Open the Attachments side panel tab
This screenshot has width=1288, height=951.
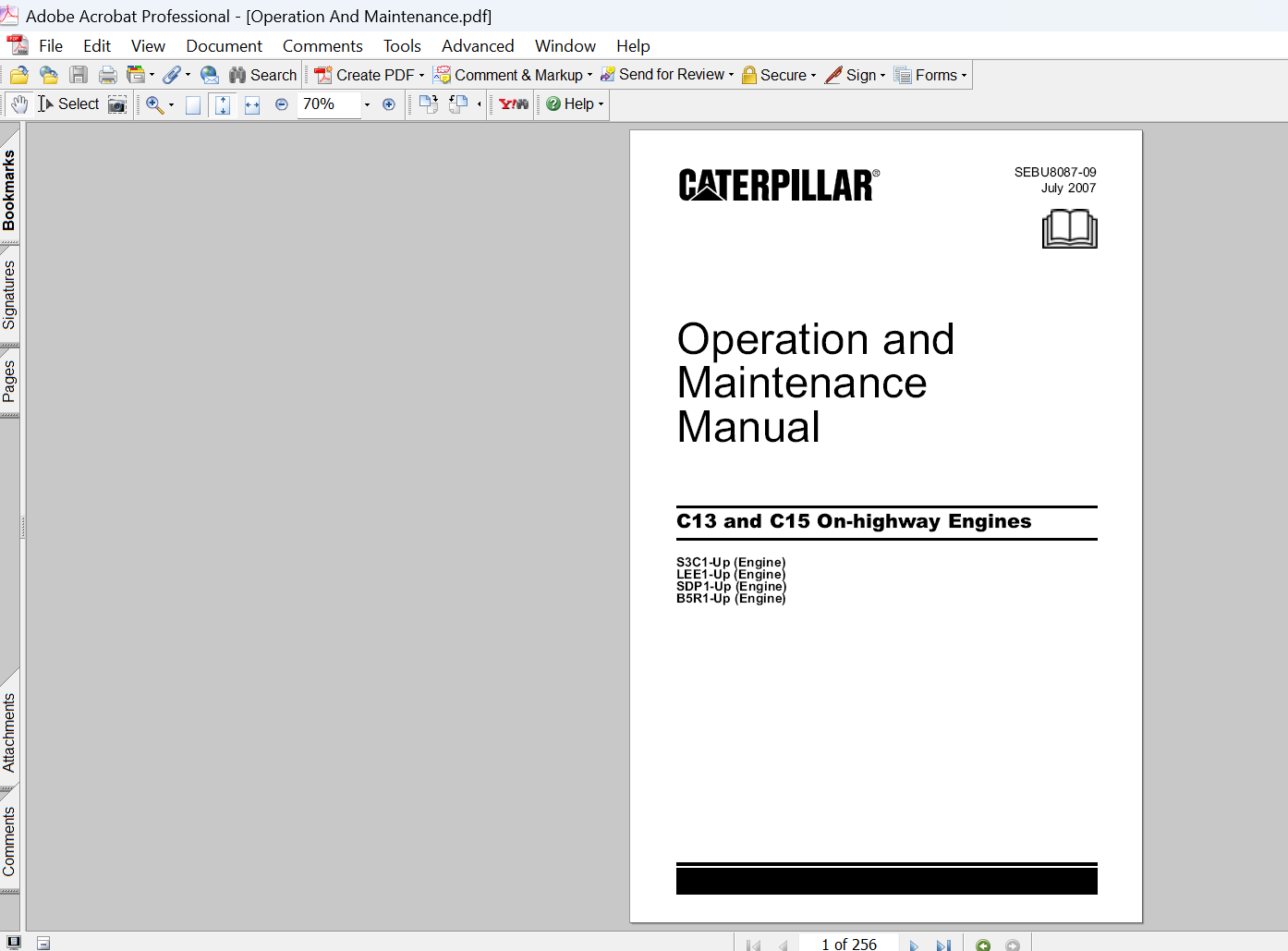tap(9, 732)
